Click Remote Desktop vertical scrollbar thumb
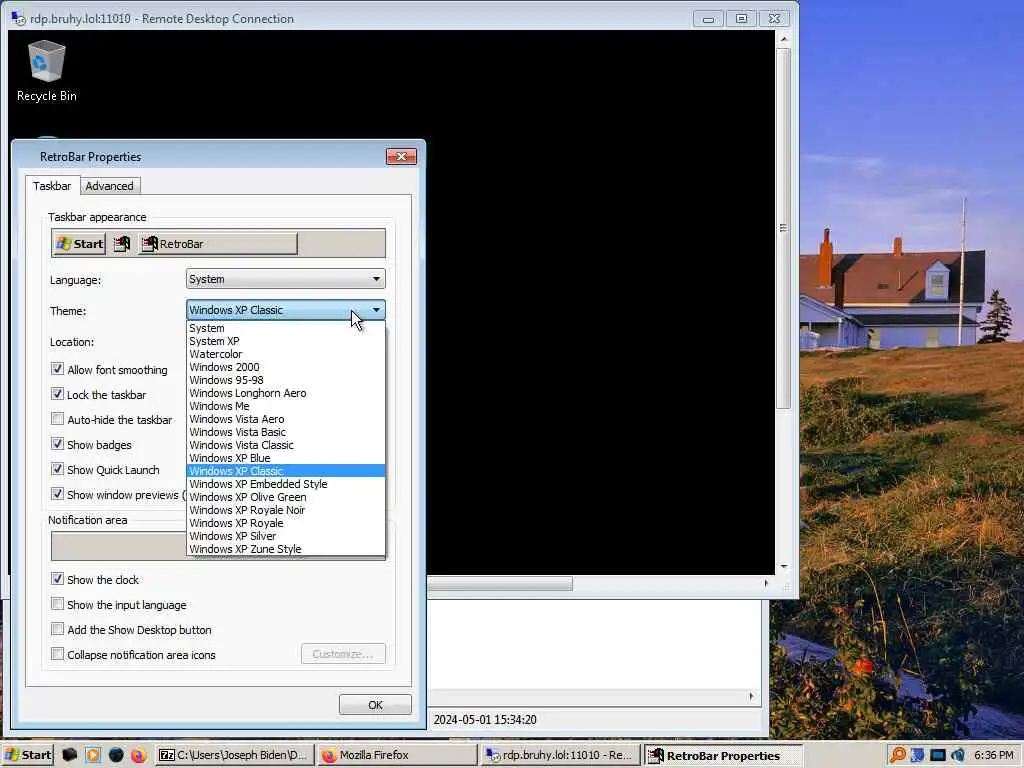 click(784, 228)
